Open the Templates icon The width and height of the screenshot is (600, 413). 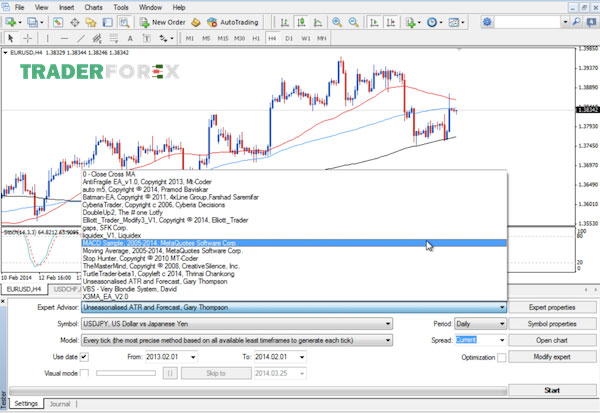[x=454, y=23]
